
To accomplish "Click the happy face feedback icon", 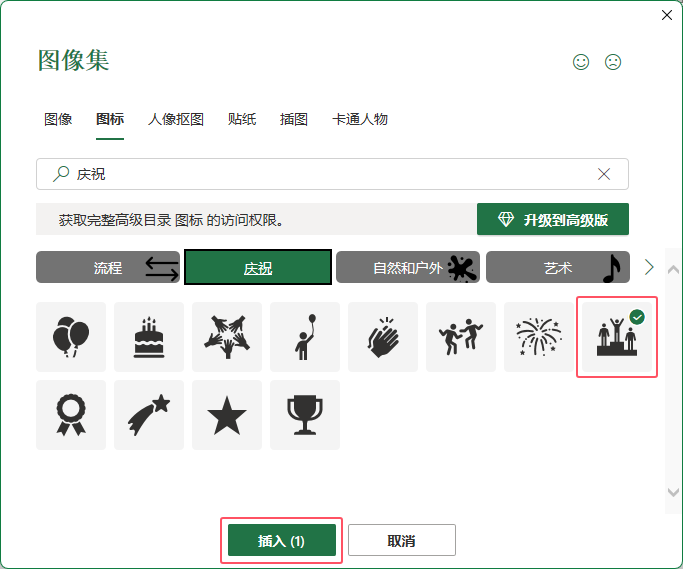I will point(581,62).
